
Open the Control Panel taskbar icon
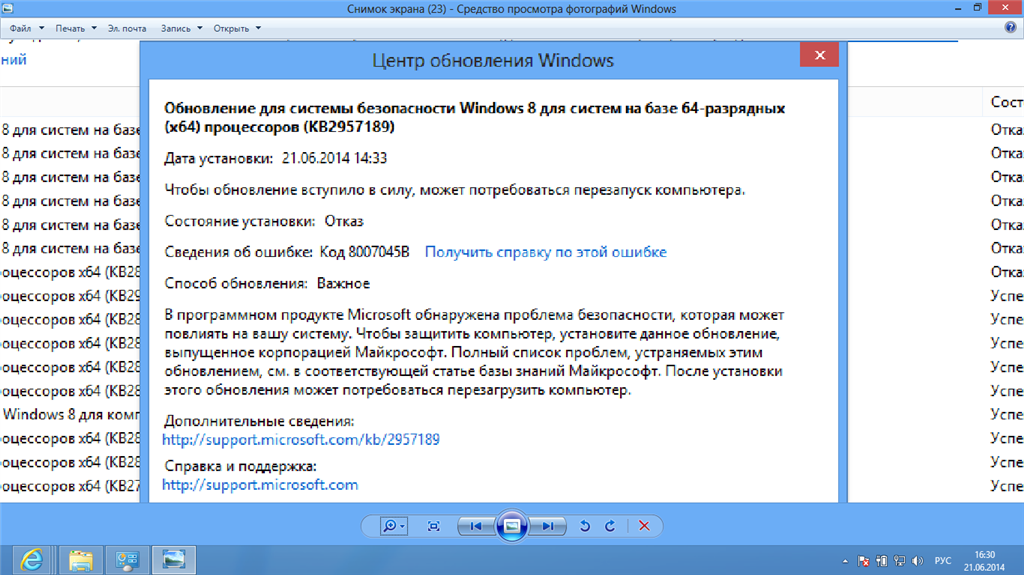[127, 560]
